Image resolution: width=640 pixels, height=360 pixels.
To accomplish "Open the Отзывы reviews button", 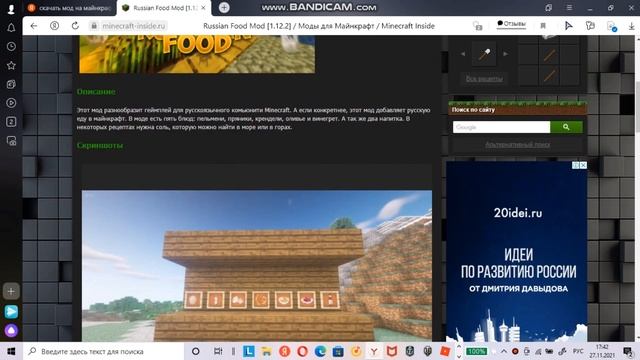I will (511, 24).
